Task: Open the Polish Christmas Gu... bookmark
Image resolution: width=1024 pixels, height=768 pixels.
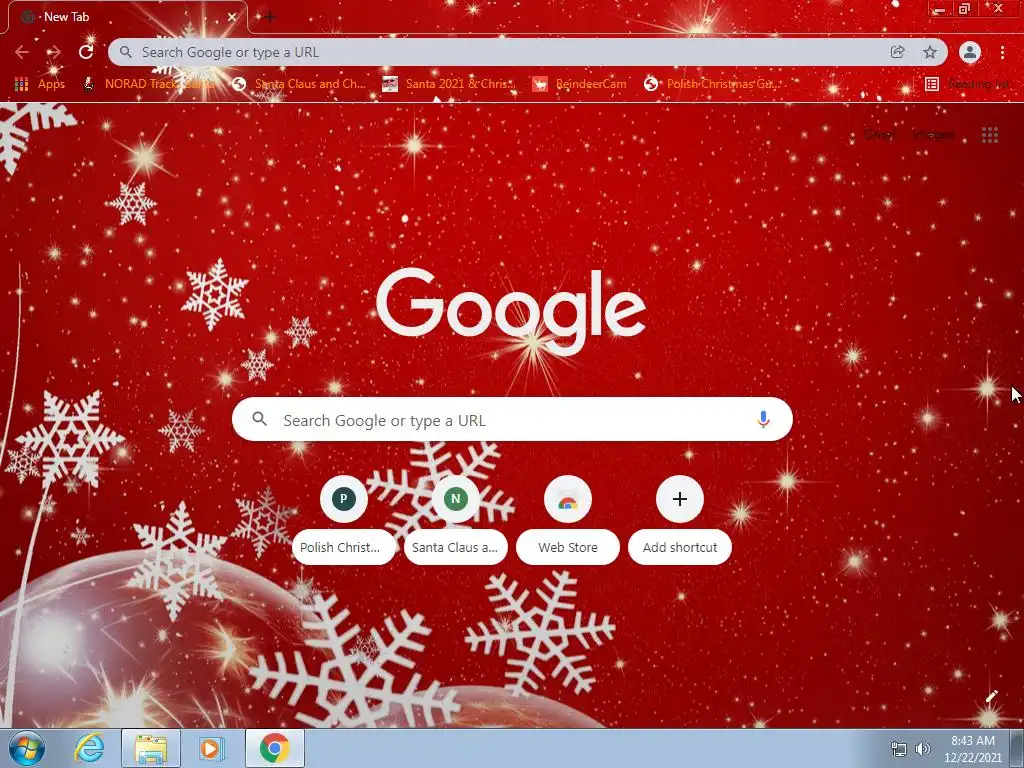Action: (x=712, y=84)
